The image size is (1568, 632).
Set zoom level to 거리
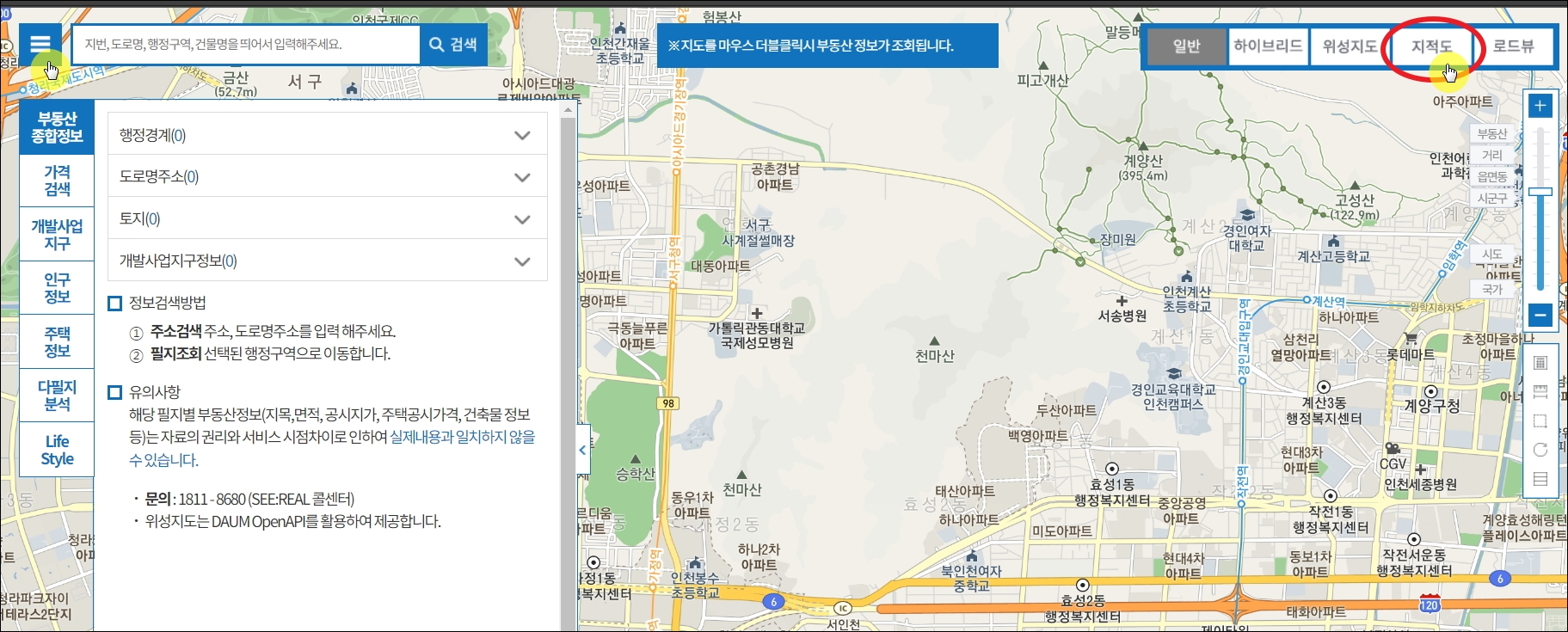pos(1492,155)
